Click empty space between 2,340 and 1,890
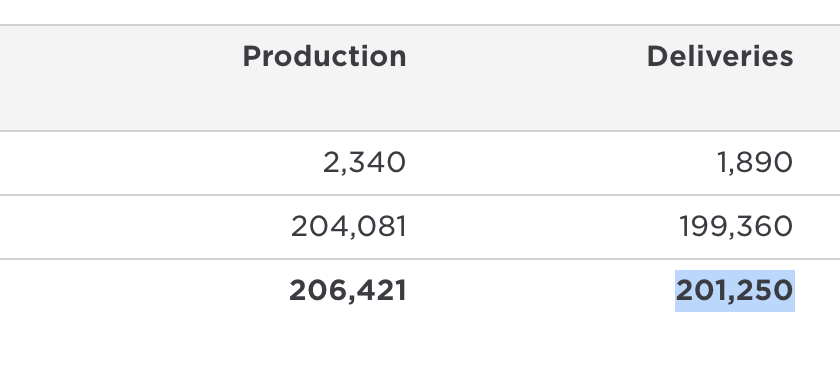The width and height of the screenshot is (840, 370). tap(561, 163)
